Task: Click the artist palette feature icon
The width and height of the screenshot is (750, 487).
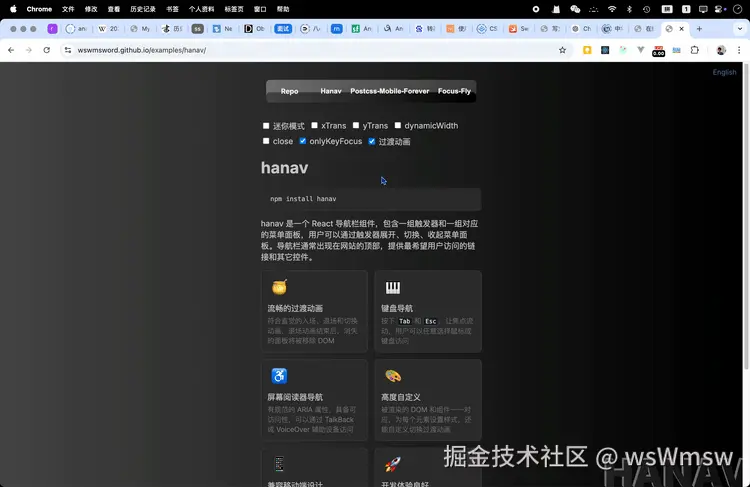Action: click(393, 376)
